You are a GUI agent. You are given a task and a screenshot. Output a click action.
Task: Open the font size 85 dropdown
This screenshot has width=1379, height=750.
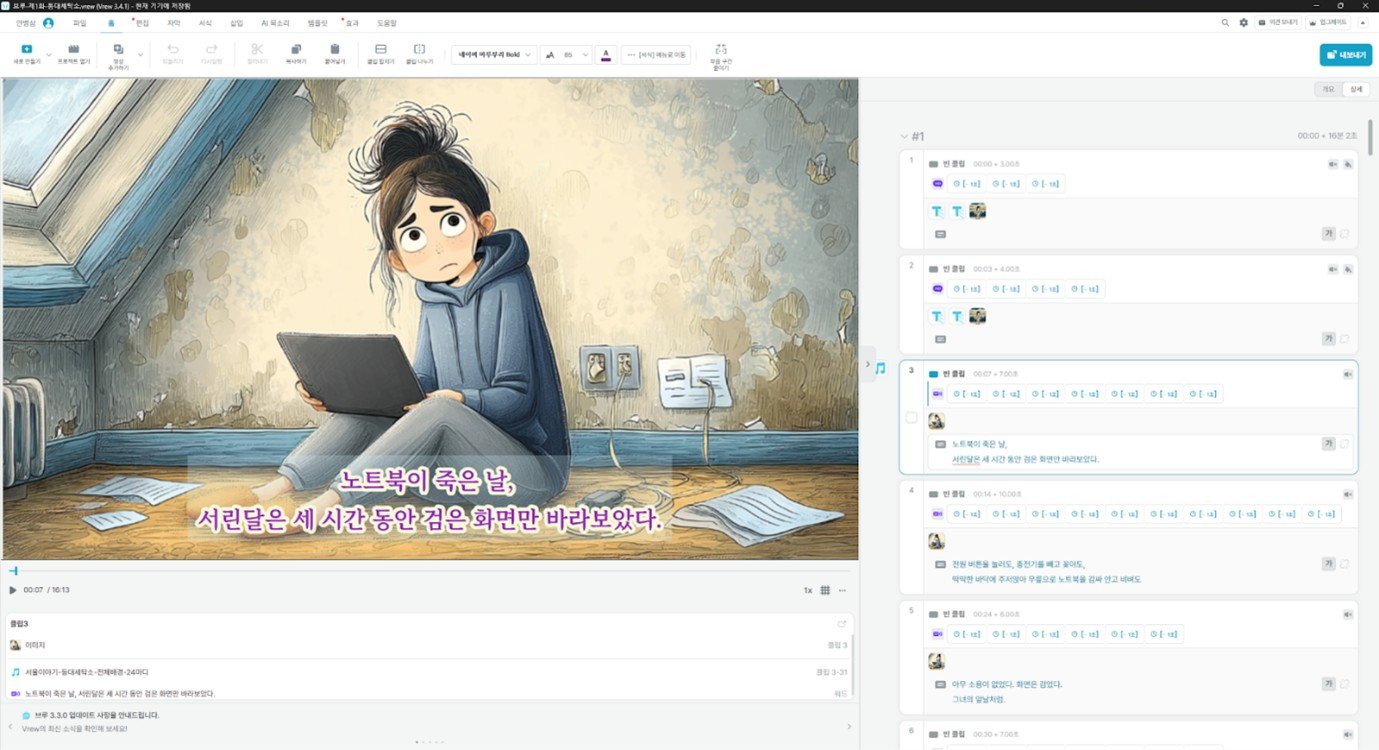click(568, 55)
